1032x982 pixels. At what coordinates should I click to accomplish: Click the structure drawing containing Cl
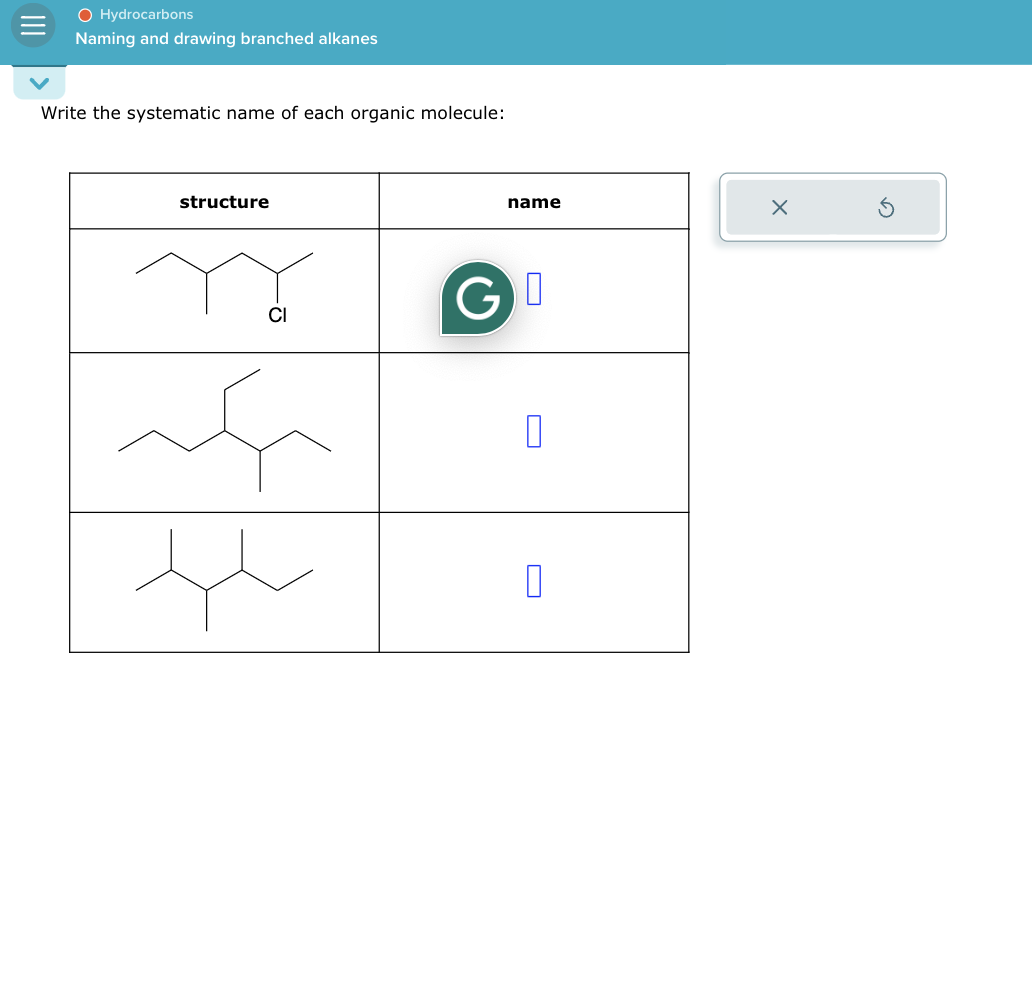tap(224, 285)
